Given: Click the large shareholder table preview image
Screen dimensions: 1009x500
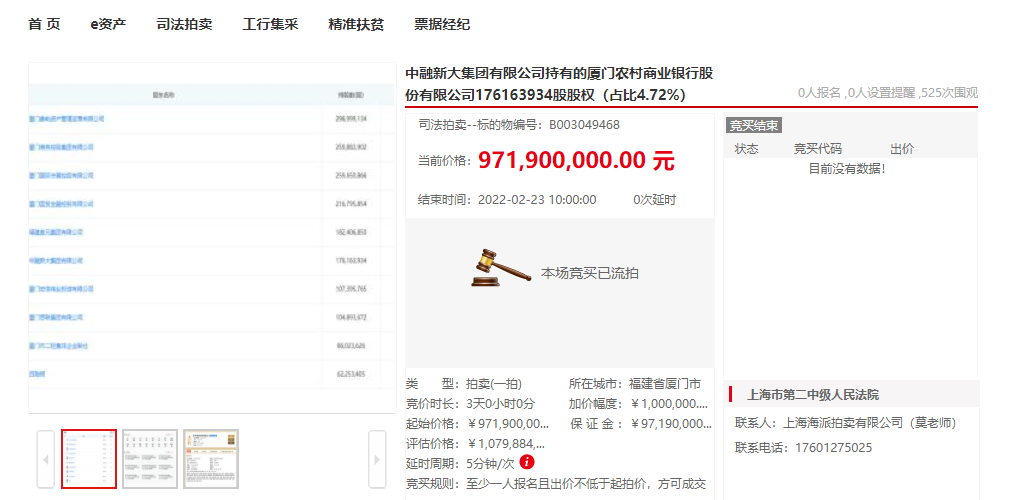Looking at the screenshot, I should point(212,237).
